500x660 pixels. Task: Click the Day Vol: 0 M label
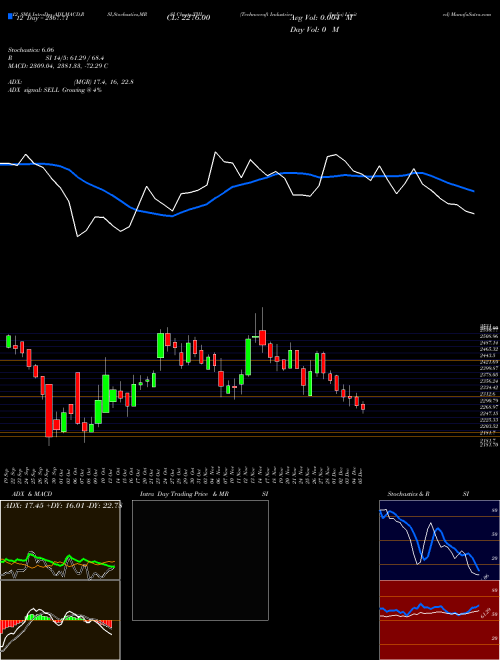tap(314, 30)
